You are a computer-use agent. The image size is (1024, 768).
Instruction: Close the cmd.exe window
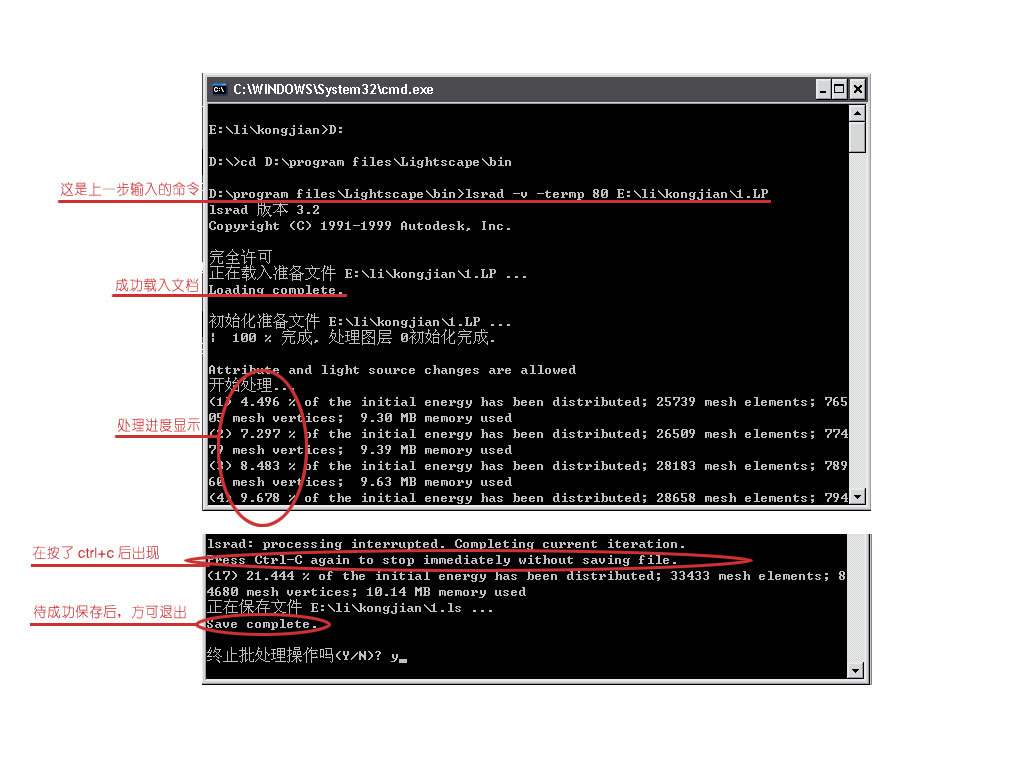click(x=857, y=89)
